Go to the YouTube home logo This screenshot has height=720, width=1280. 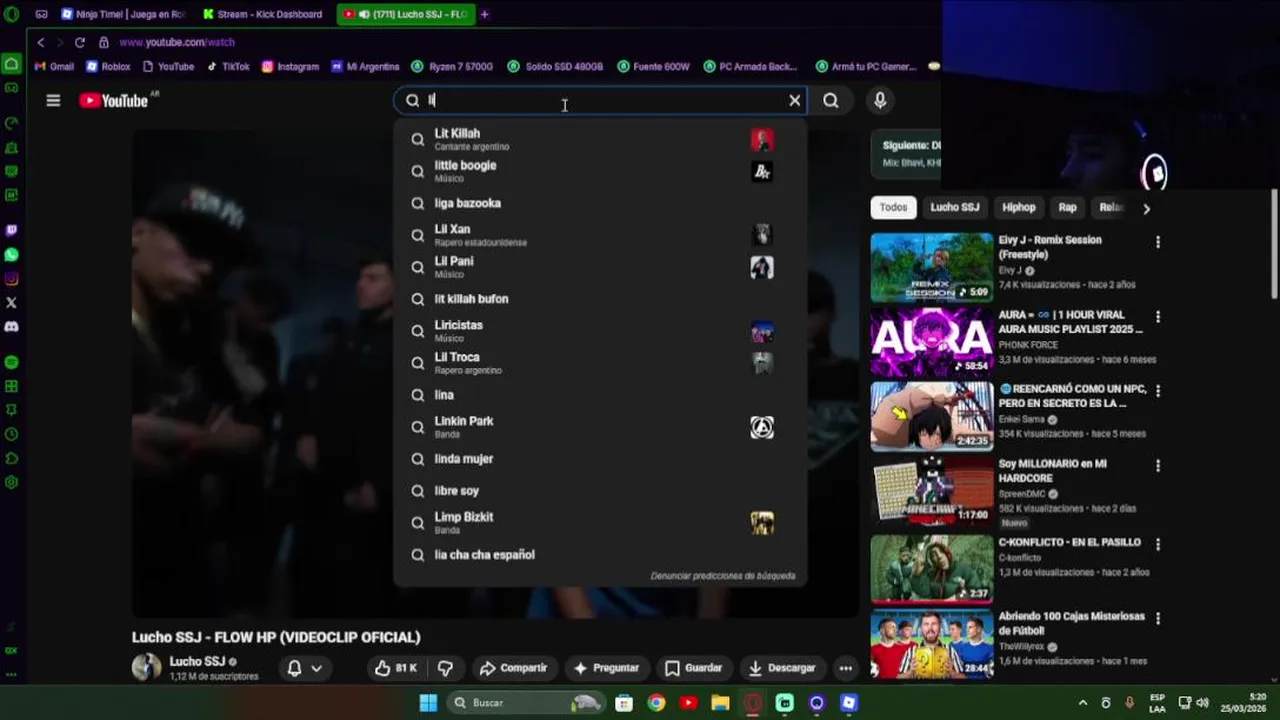(x=114, y=100)
